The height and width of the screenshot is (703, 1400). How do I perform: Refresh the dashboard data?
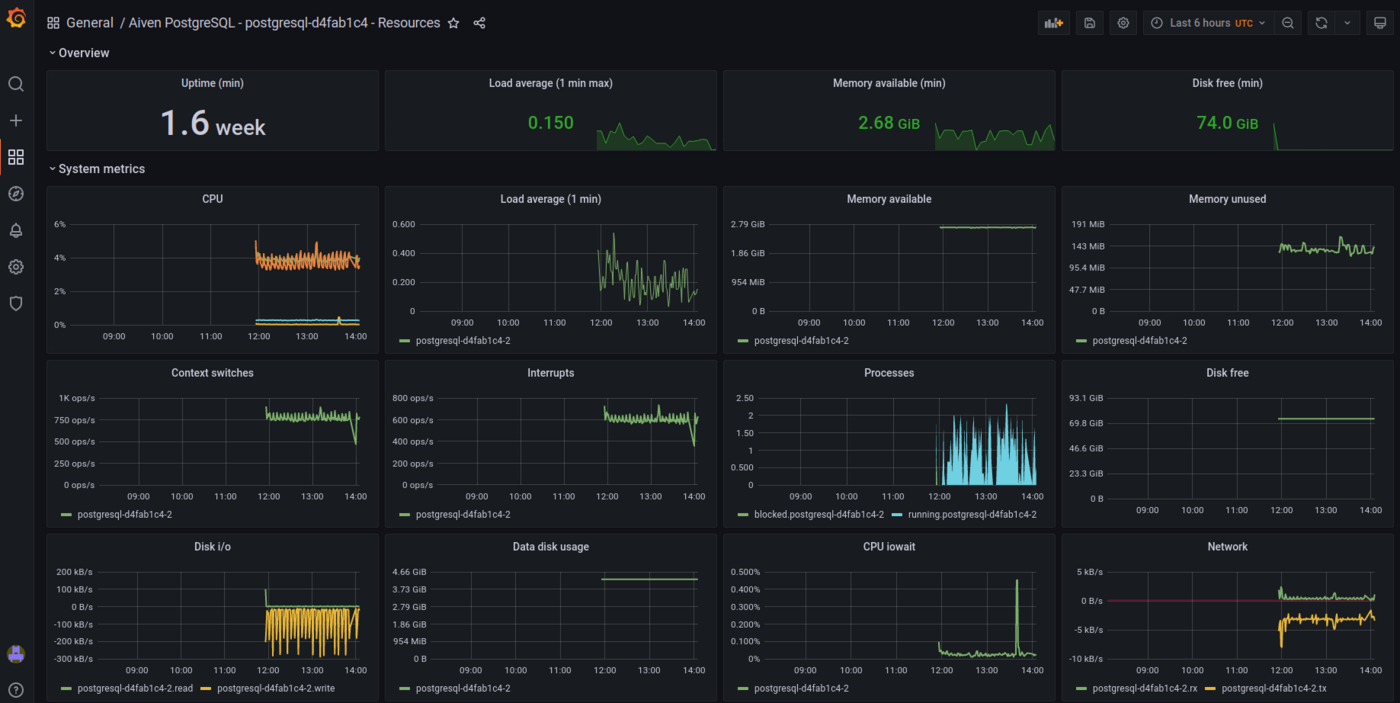1321,22
